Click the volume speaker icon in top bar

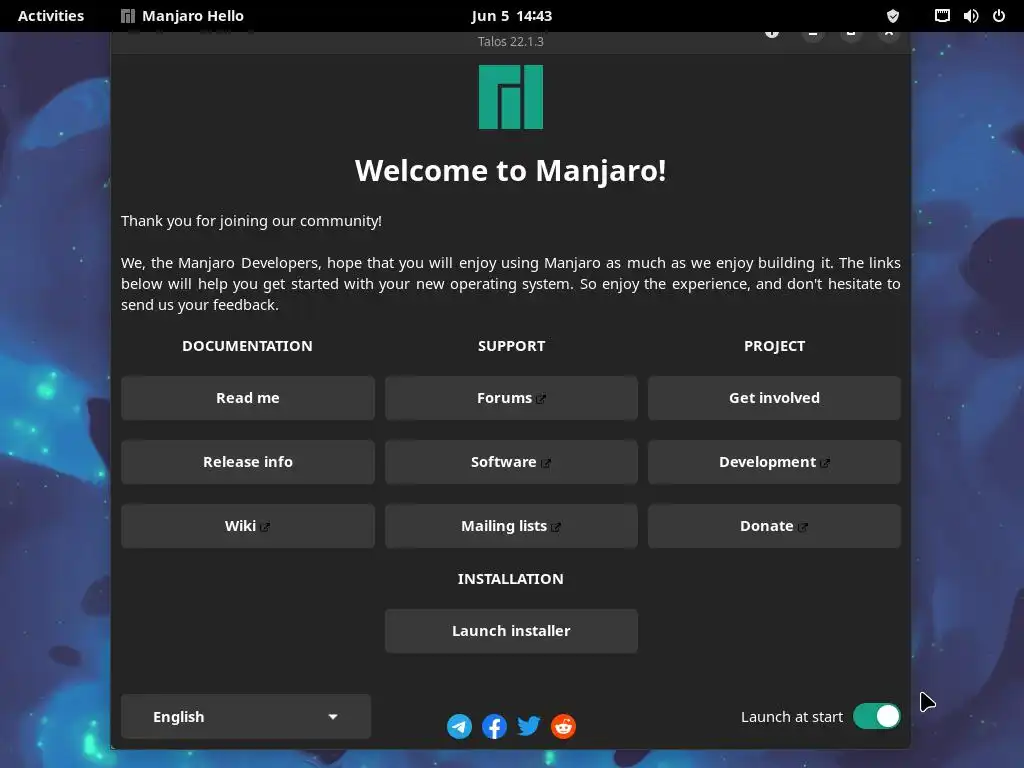970,16
